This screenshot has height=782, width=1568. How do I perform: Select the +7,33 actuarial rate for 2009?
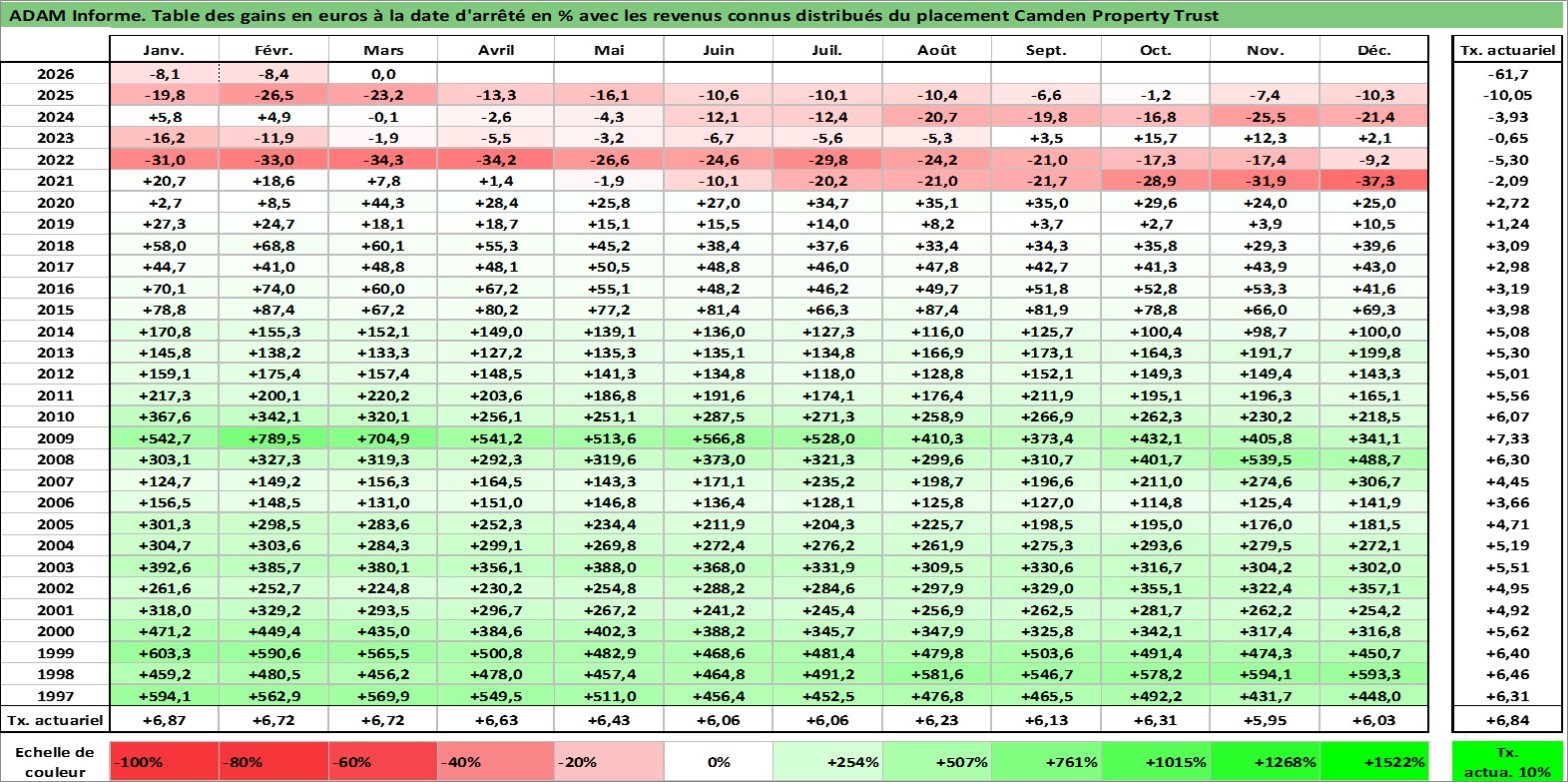click(1507, 438)
